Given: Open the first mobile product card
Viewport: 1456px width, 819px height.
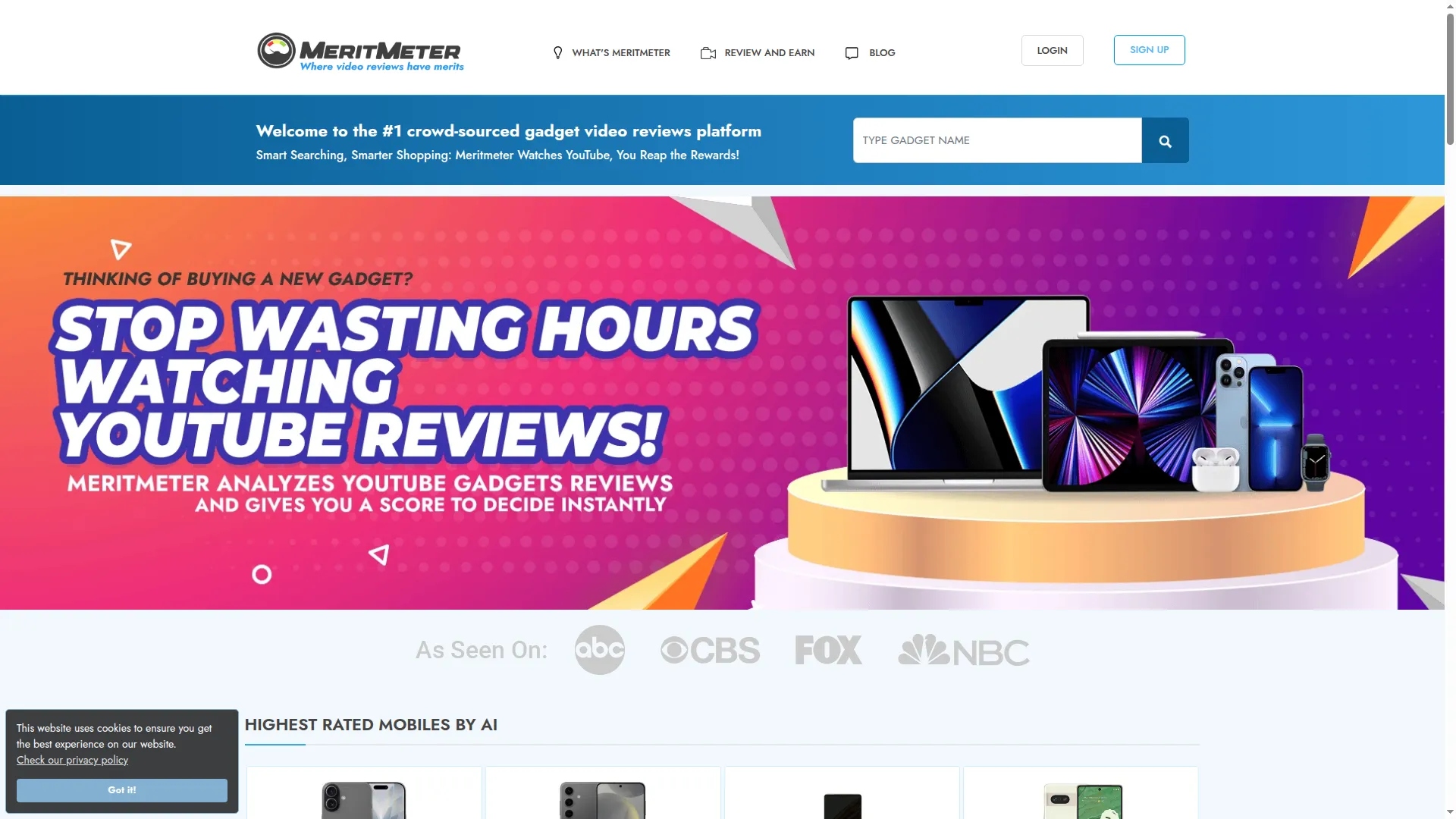Looking at the screenshot, I should coord(364,793).
